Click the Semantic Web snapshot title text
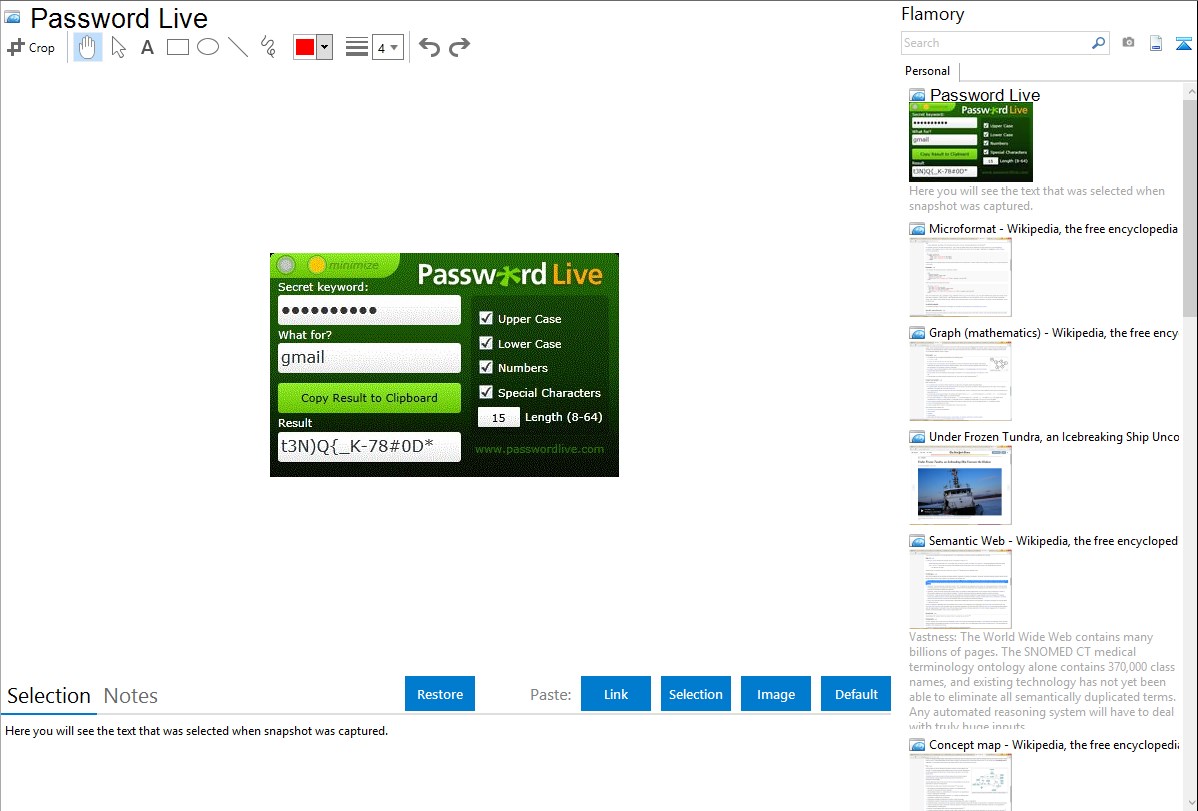The height and width of the screenshot is (811, 1198). coord(1053,540)
